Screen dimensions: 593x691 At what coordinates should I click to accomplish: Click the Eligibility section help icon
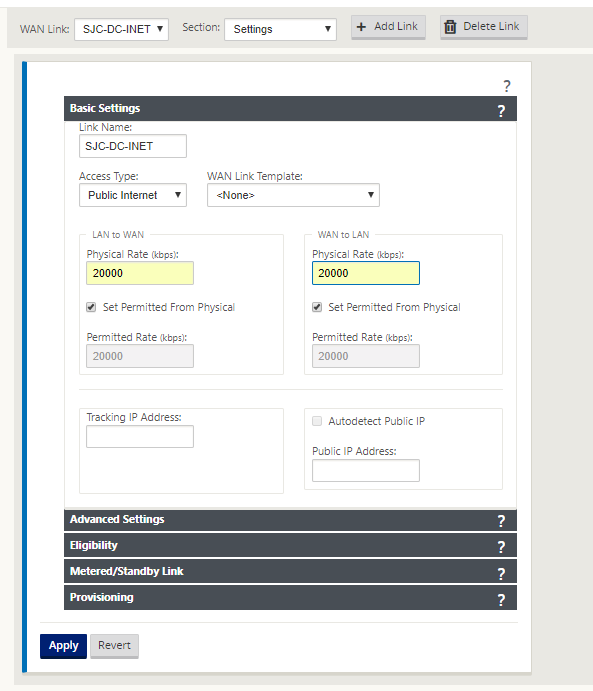[x=501, y=547]
